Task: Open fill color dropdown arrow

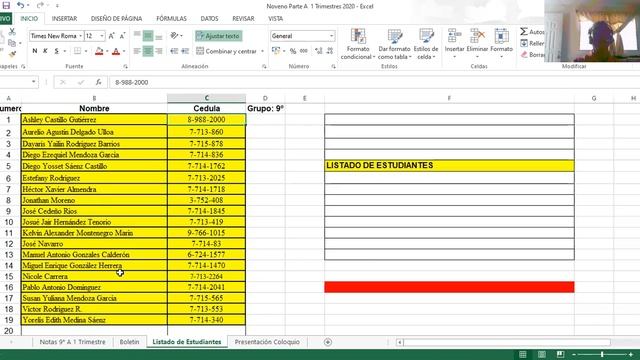Action: [107, 51]
